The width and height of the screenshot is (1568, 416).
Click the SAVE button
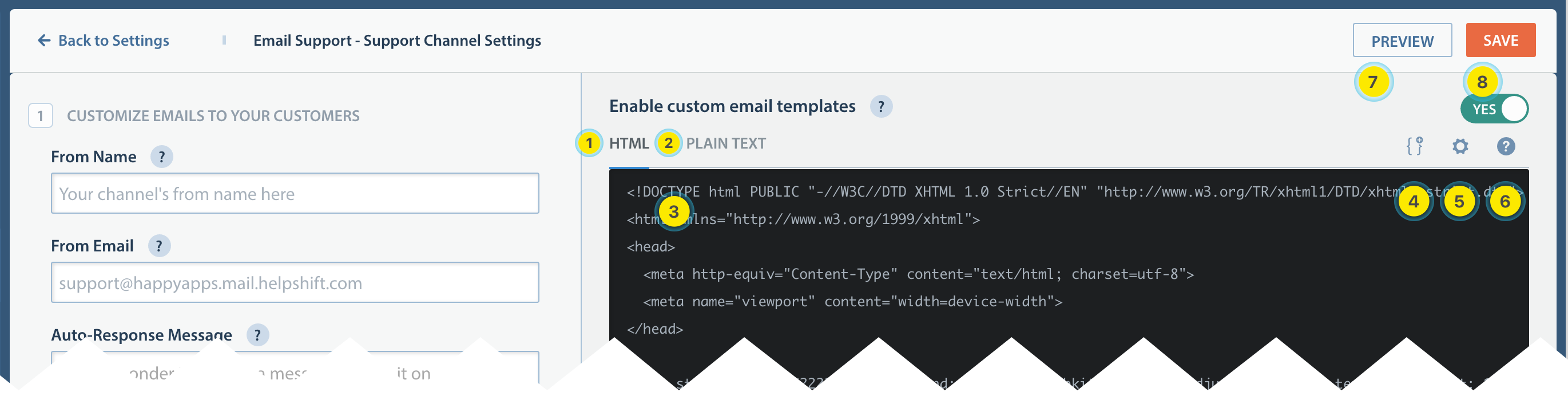[x=1500, y=41]
